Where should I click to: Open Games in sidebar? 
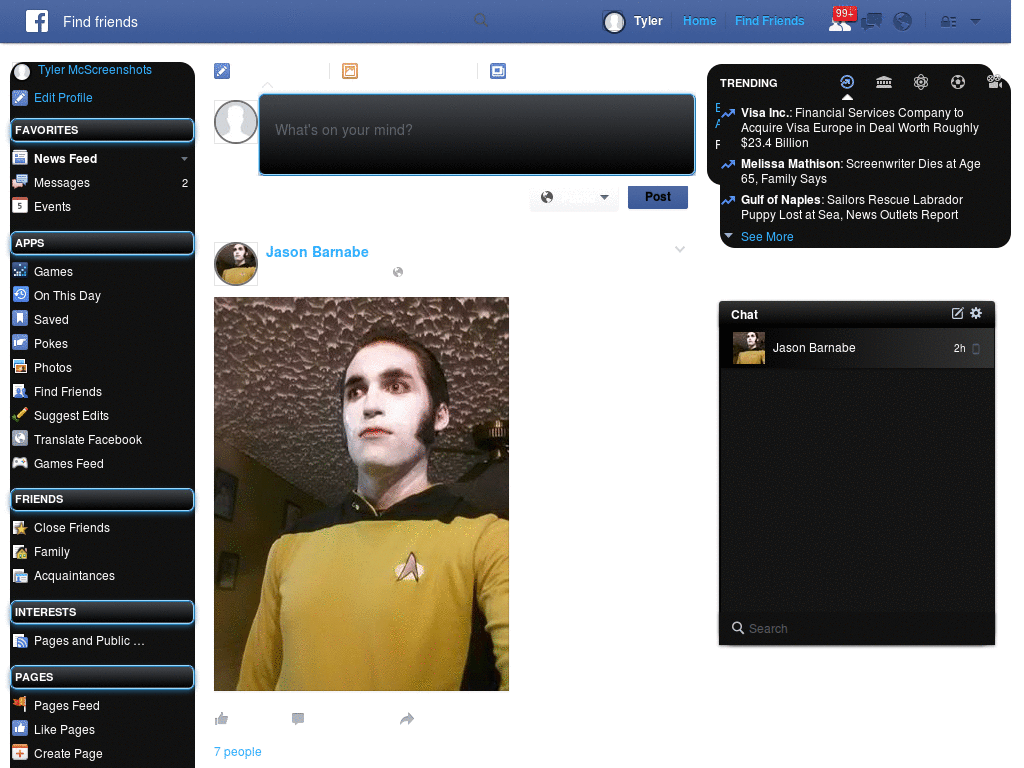[53, 272]
